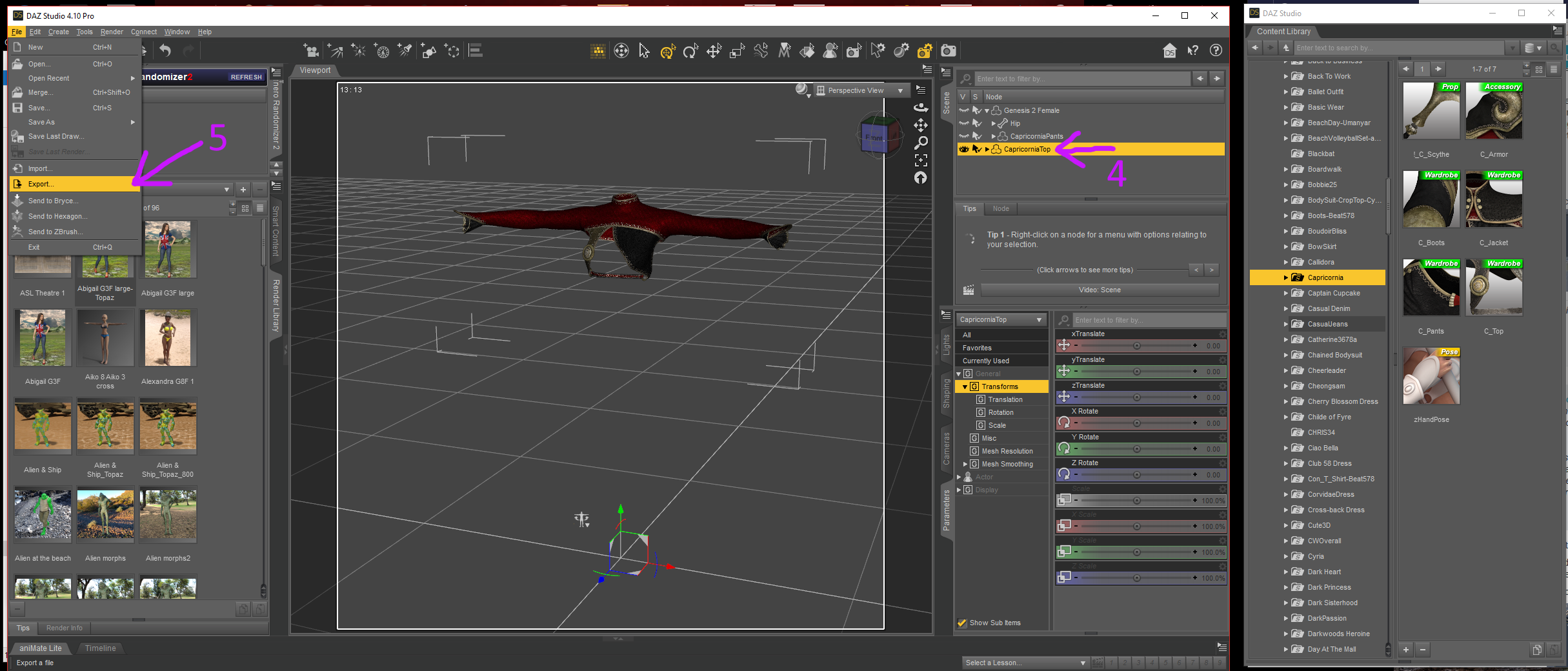Click the Video: Scene button
Image resolution: width=1568 pixels, height=671 pixels.
(x=1100, y=290)
